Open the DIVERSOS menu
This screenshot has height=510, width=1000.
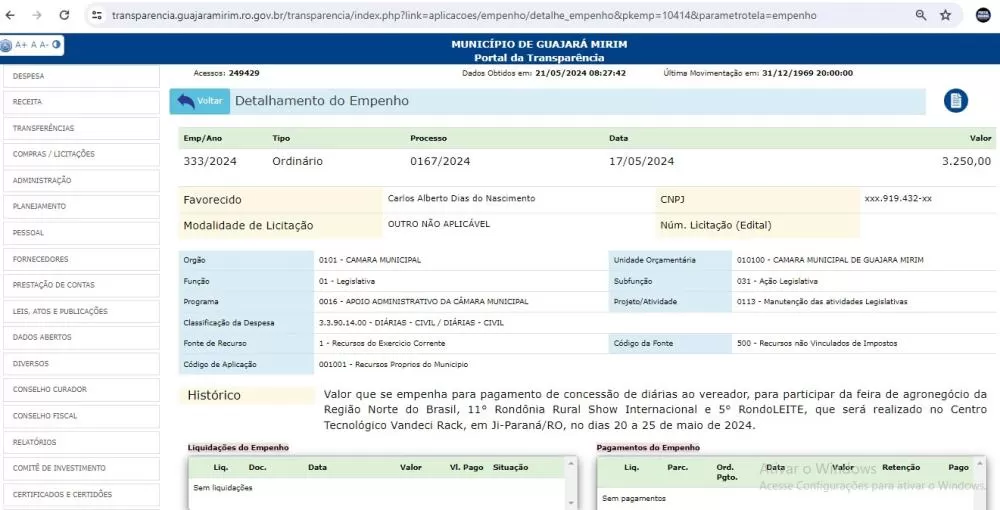point(81,363)
